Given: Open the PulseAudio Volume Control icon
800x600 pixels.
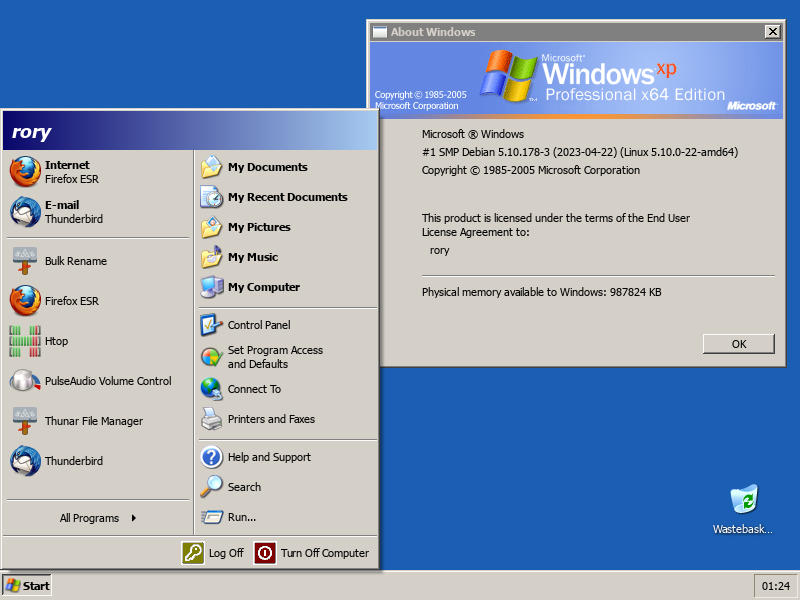Looking at the screenshot, I should pos(25,381).
